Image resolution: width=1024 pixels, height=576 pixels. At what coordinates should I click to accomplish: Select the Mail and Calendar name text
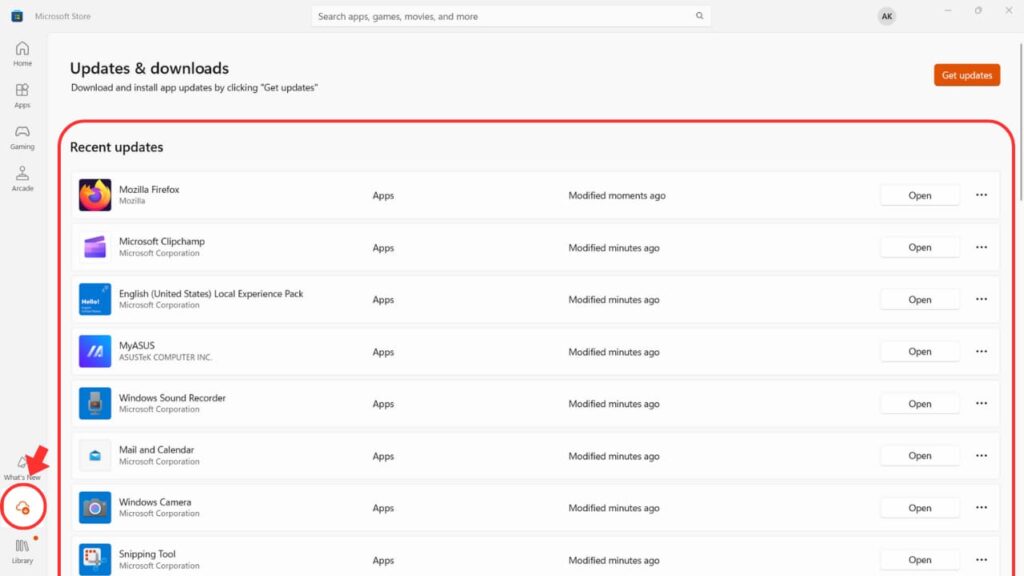157,450
